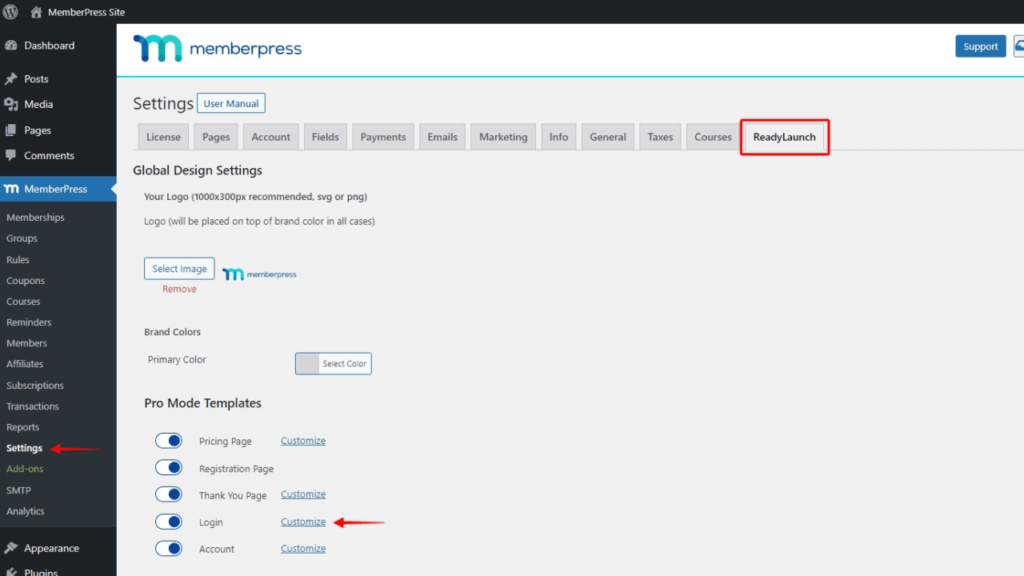Click the Media library icon
Viewport: 1024px width, 576px height.
pyautogui.click(x=12, y=104)
